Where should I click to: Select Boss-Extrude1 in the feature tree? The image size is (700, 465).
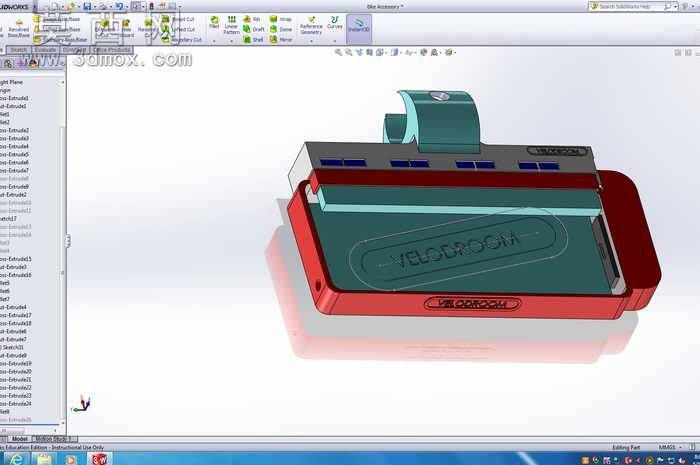pyautogui.click(x=14, y=98)
